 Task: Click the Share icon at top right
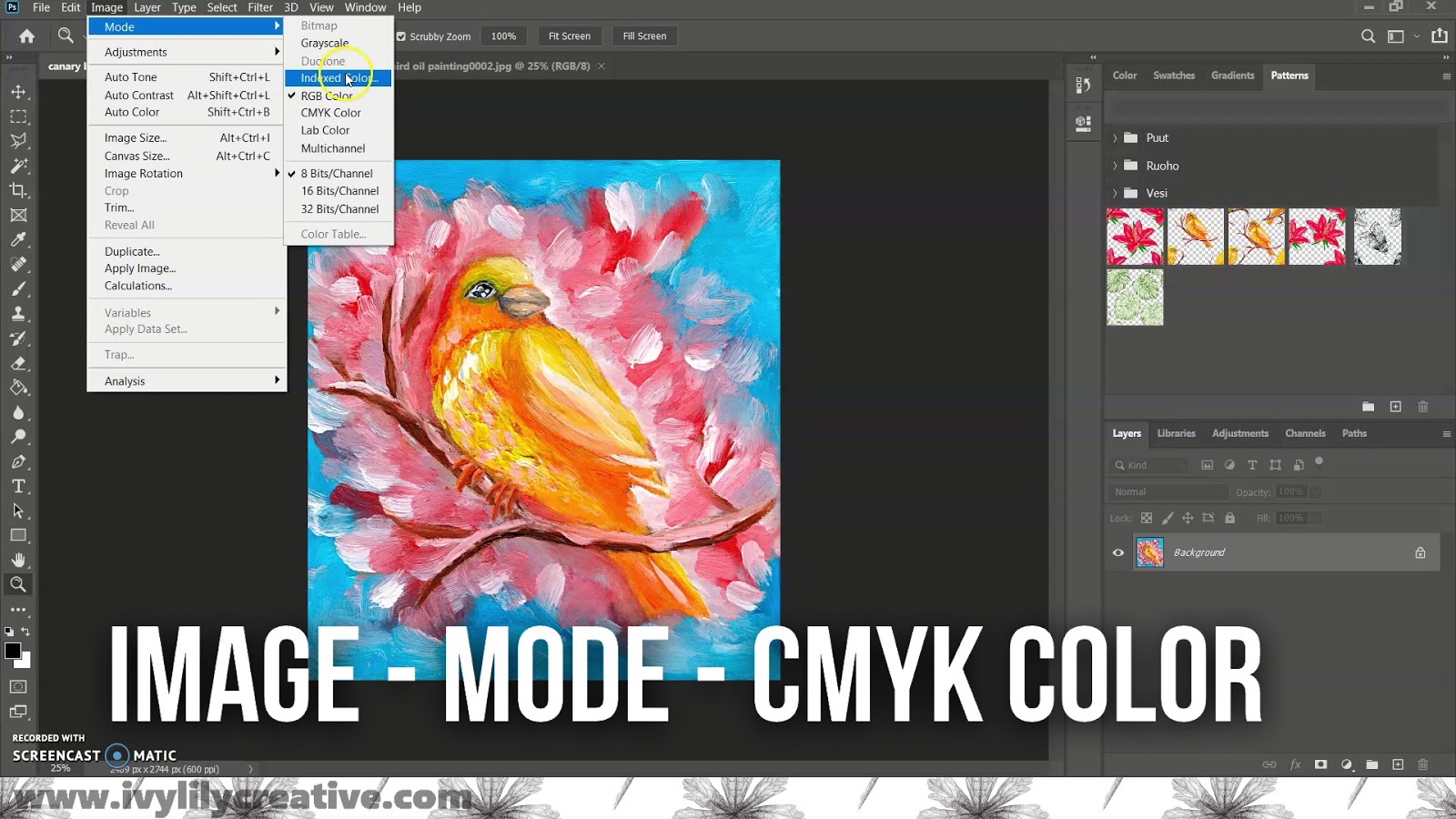[1440, 36]
